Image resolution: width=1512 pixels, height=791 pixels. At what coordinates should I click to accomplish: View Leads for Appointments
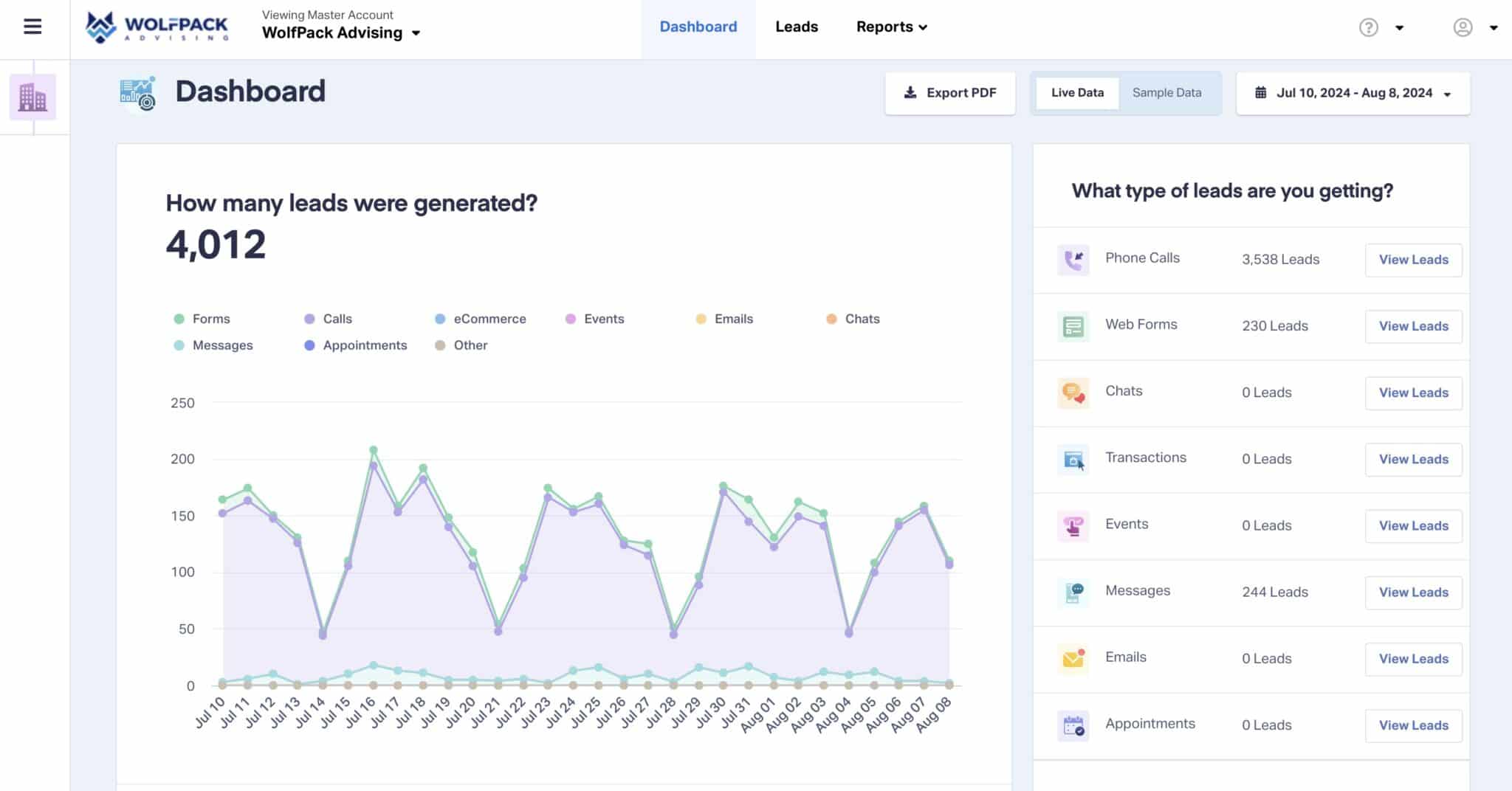click(x=1413, y=725)
